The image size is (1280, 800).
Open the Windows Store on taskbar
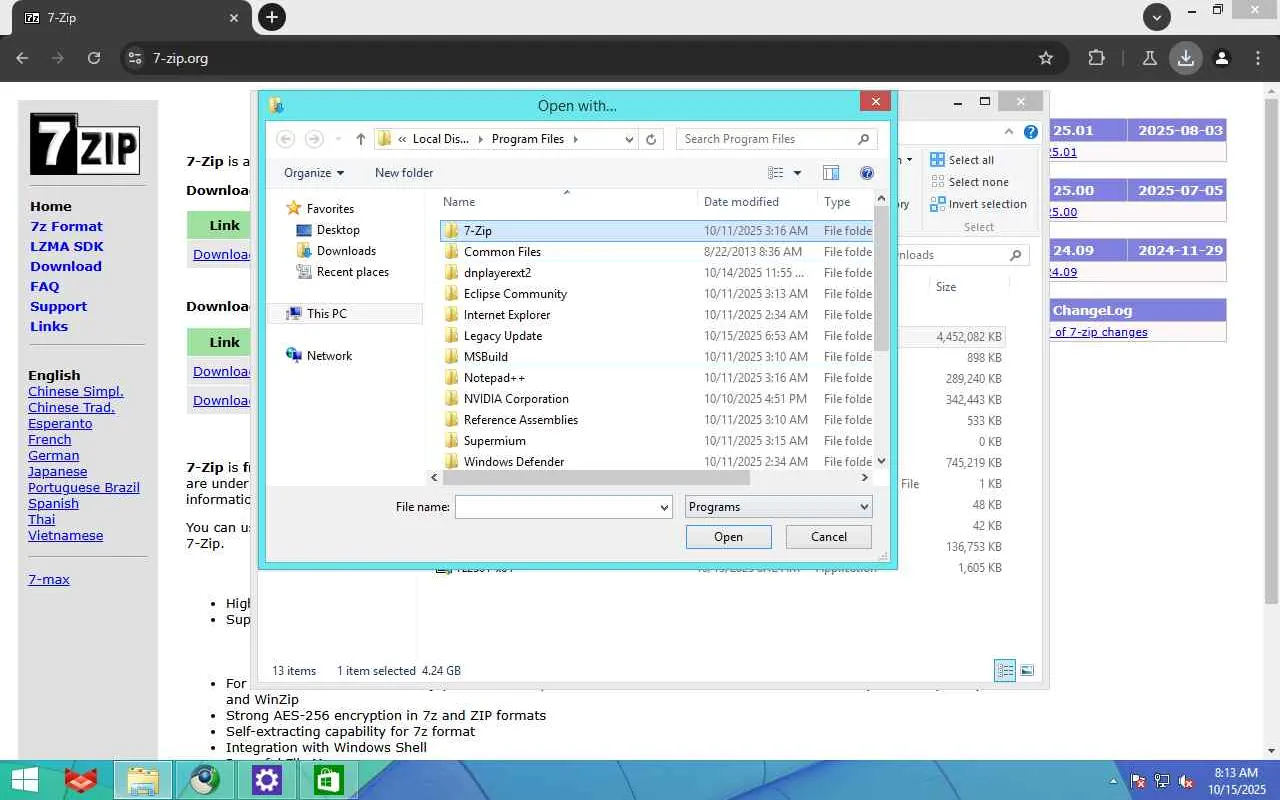click(329, 780)
